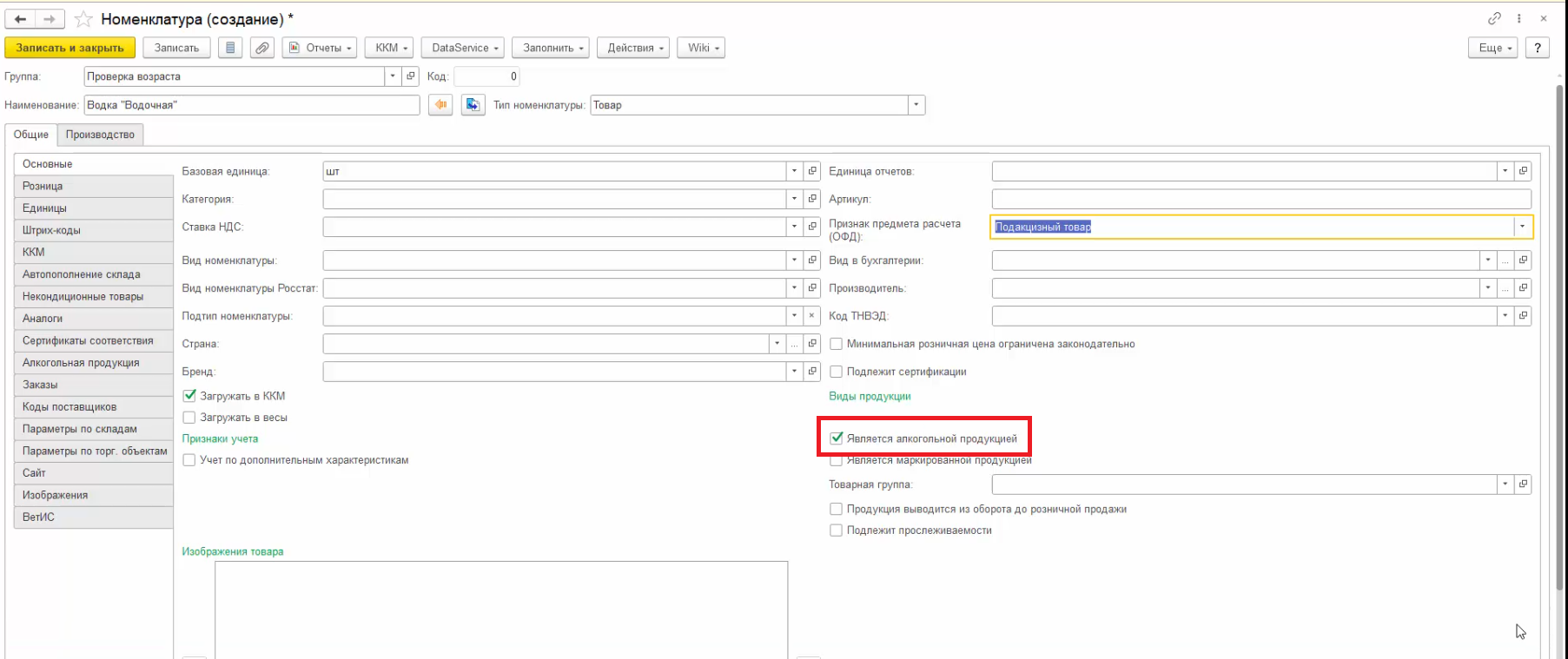
Task: Open the Группа field's open-form icon
Action: click(x=411, y=76)
